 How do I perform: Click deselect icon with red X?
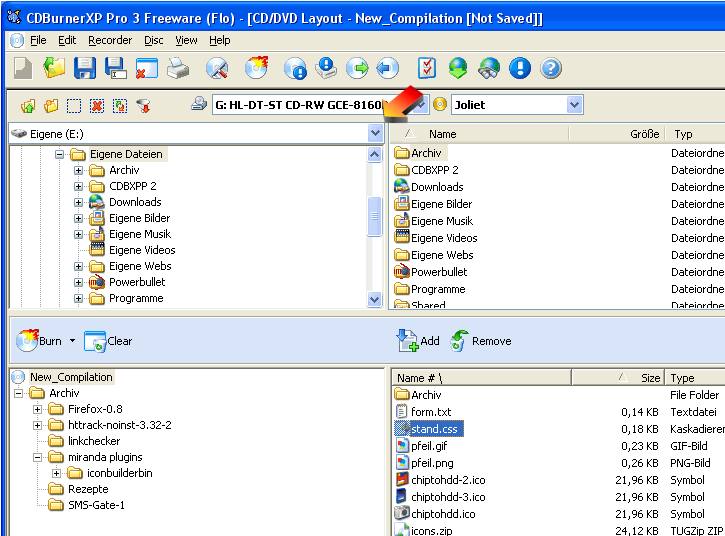97,106
